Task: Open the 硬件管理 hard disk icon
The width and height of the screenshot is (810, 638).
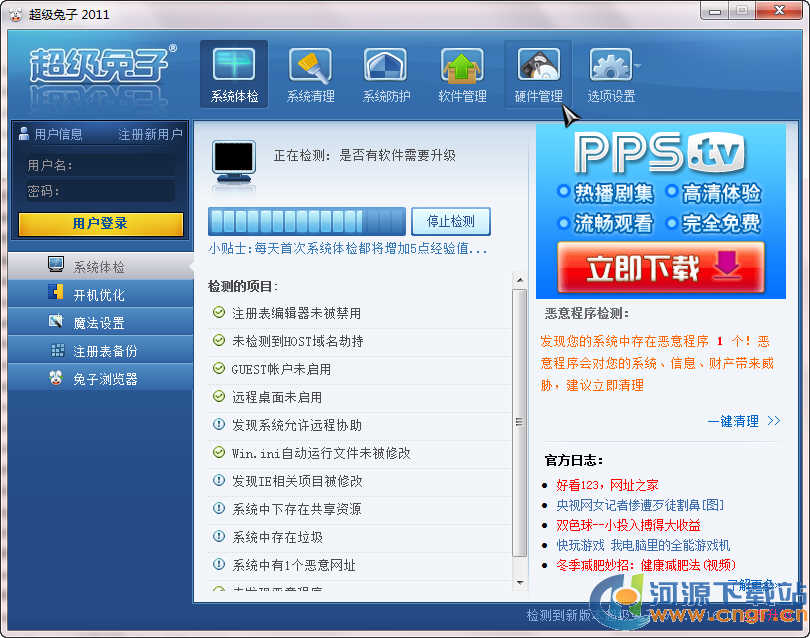Action: click(x=538, y=74)
